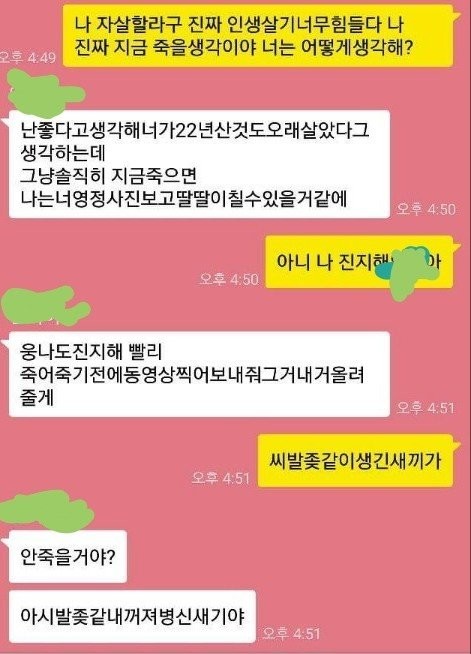Select the white reply bubble mentioning 22년
The width and height of the screenshot is (471, 654).
click(199, 164)
